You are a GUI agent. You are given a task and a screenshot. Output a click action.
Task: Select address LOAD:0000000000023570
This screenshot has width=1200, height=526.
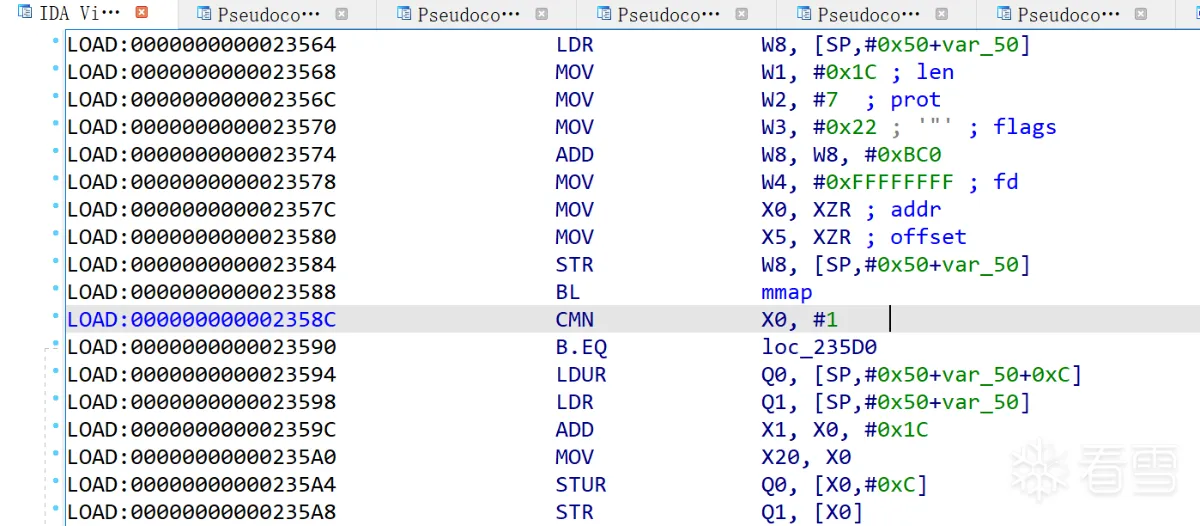point(201,127)
